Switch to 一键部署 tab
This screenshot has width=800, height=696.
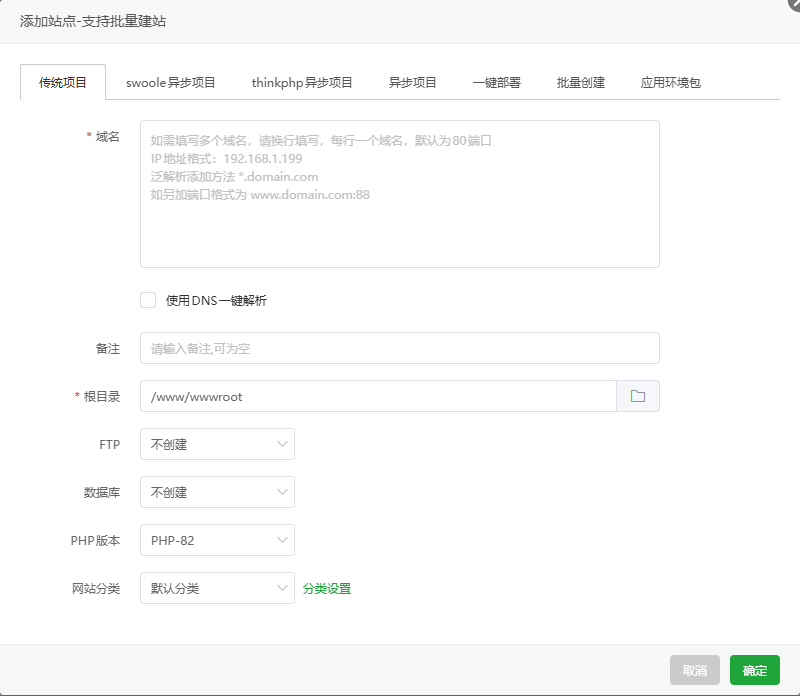coord(497,83)
